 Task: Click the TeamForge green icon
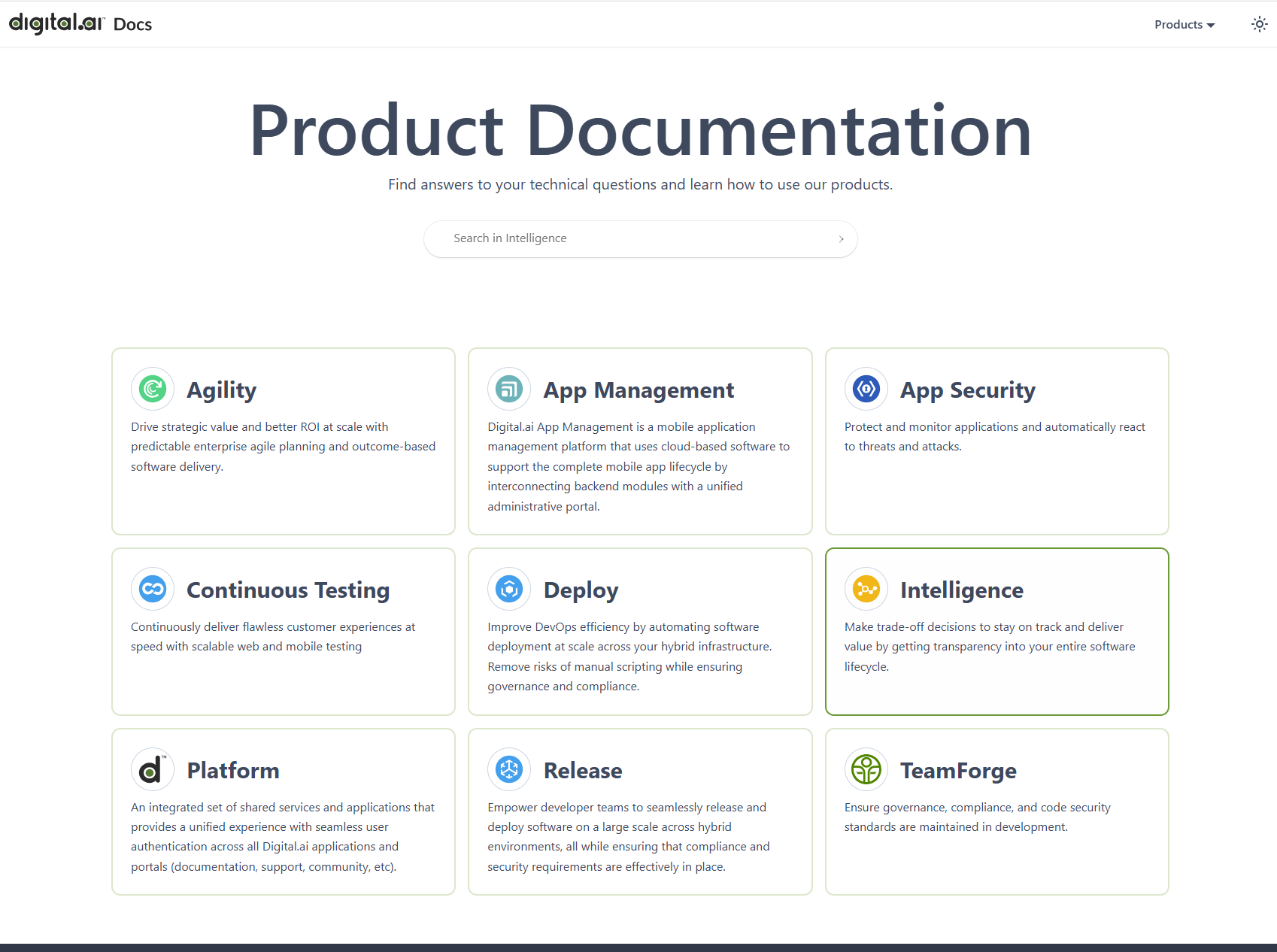(866, 769)
